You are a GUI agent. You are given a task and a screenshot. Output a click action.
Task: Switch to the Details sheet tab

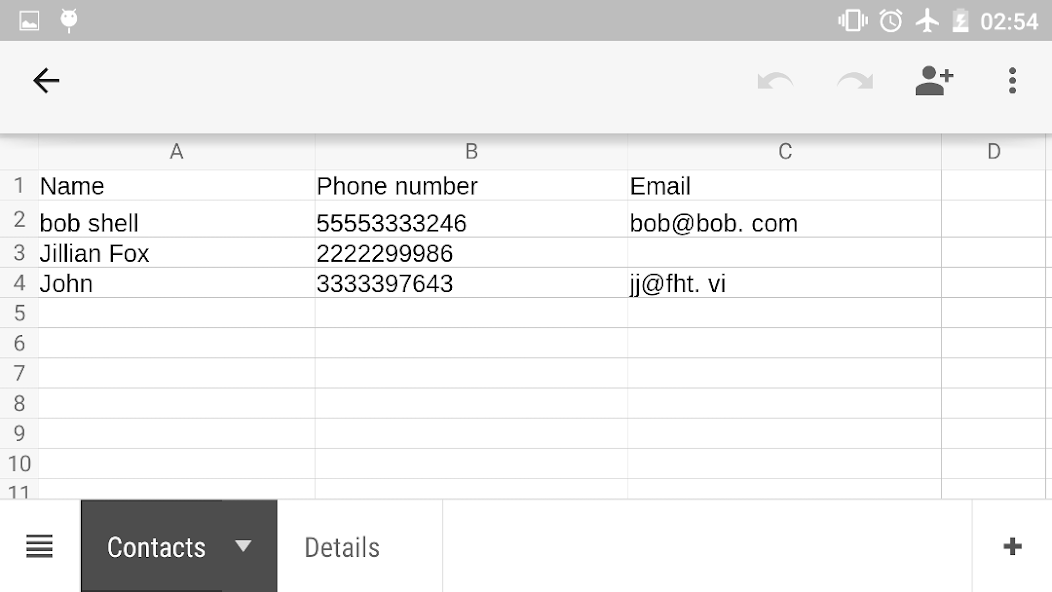point(342,547)
